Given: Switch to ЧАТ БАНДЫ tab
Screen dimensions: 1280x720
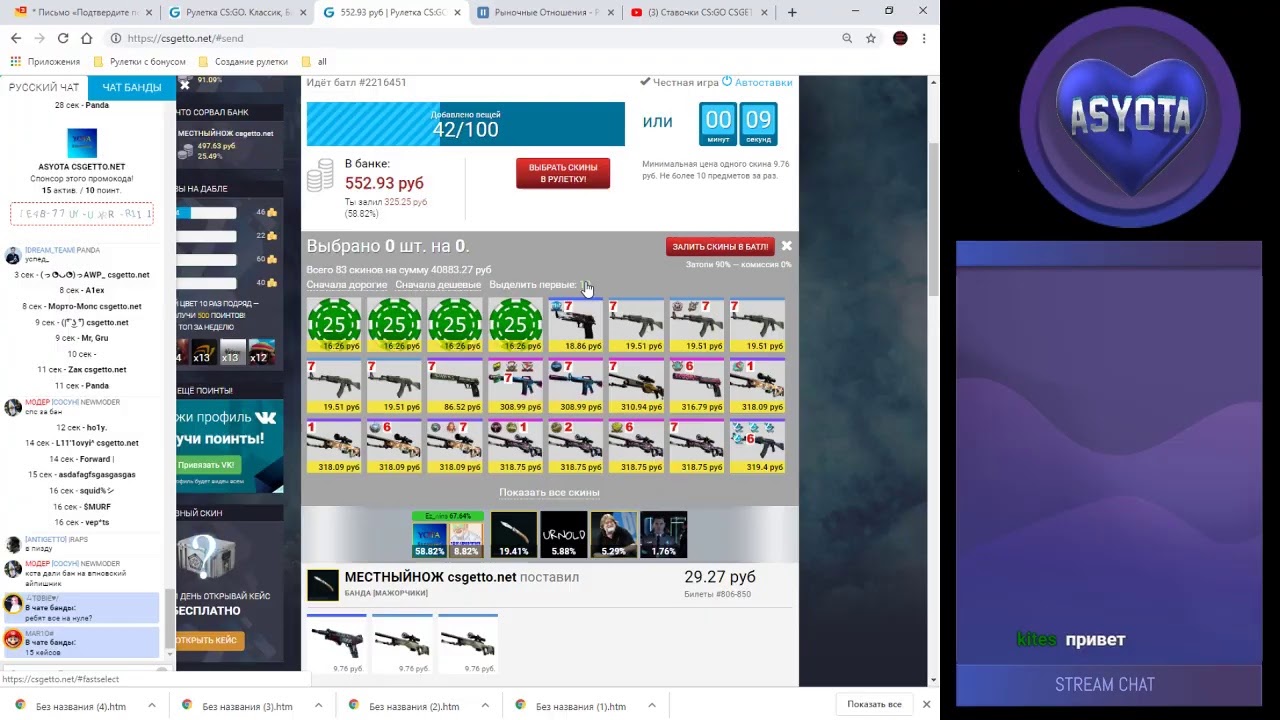Looking at the screenshot, I should click(x=132, y=87).
